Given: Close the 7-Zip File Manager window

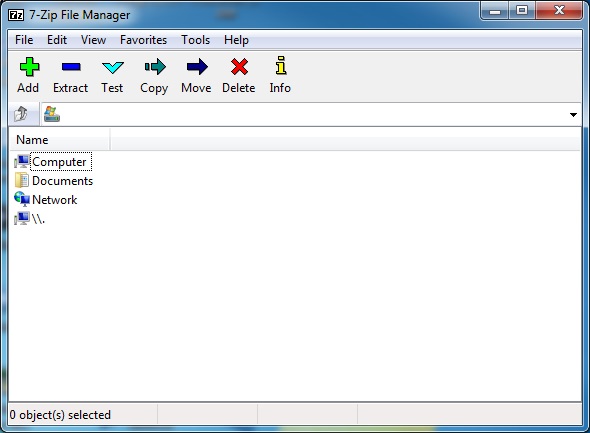Looking at the screenshot, I should [x=559, y=11].
